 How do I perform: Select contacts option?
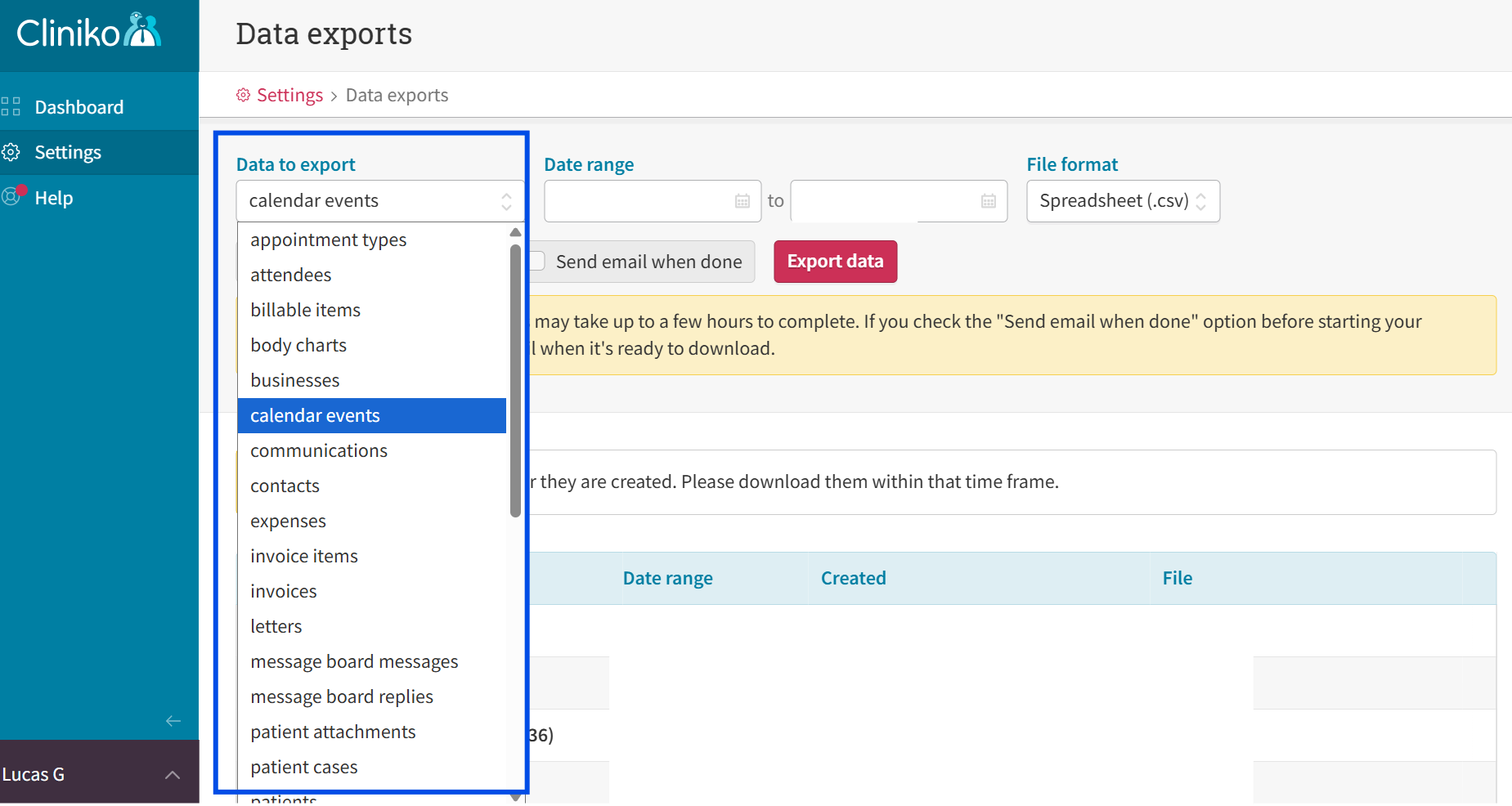[x=372, y=486]
